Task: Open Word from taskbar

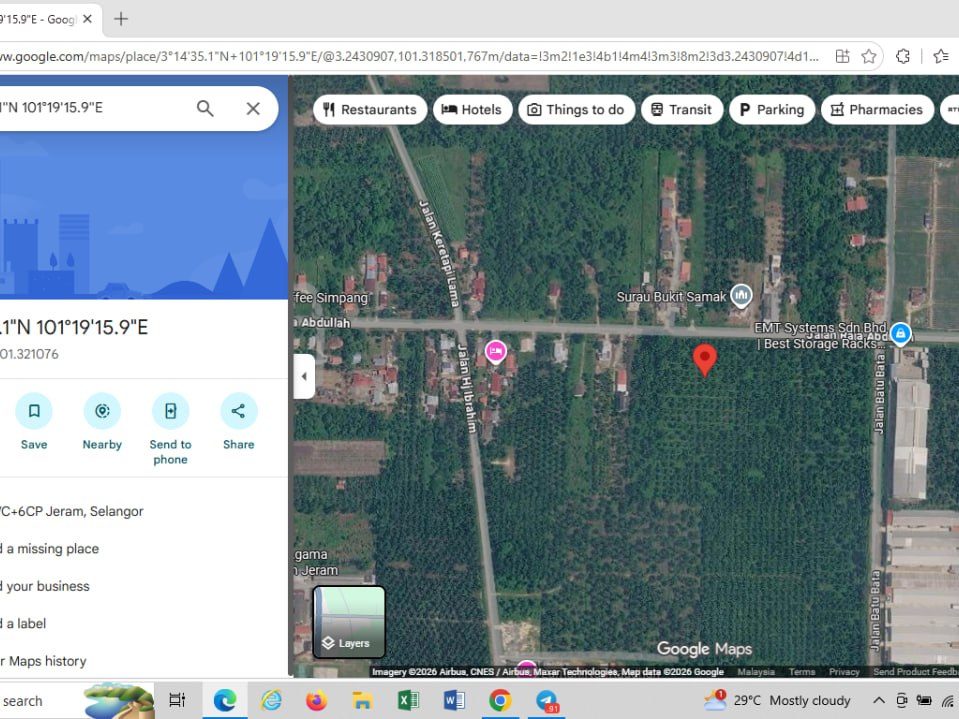Action: click(454, 700)
